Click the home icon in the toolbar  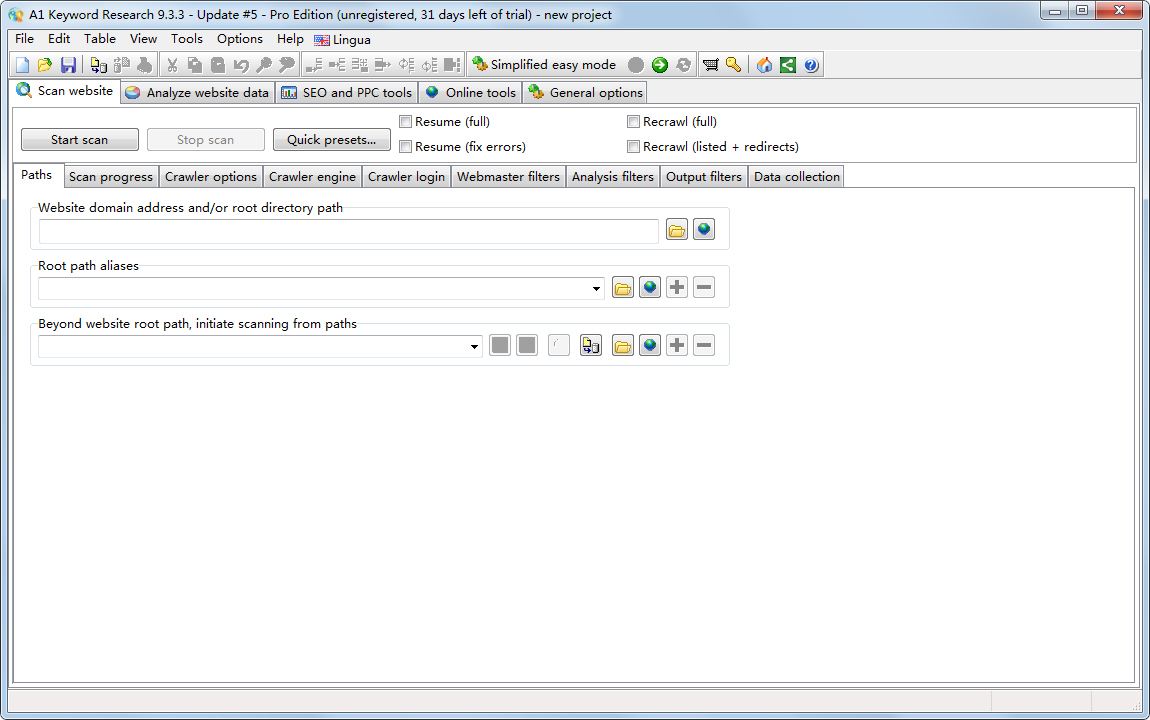click(765, 65)
